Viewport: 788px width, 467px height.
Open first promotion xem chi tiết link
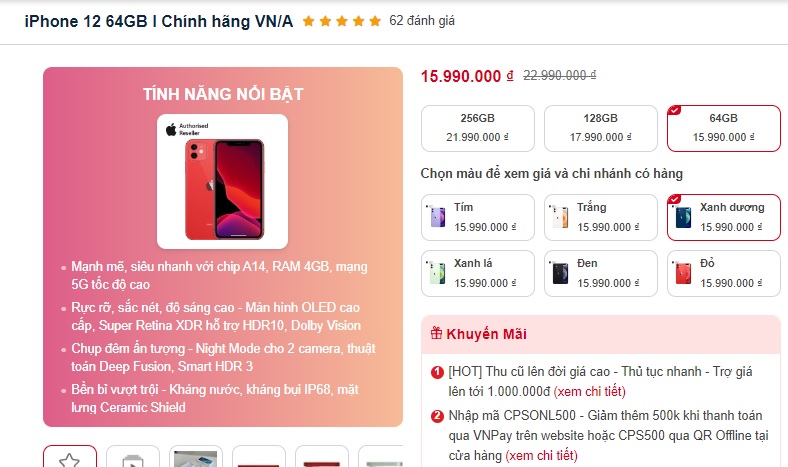pyautogui.click(x=589, y=392)
